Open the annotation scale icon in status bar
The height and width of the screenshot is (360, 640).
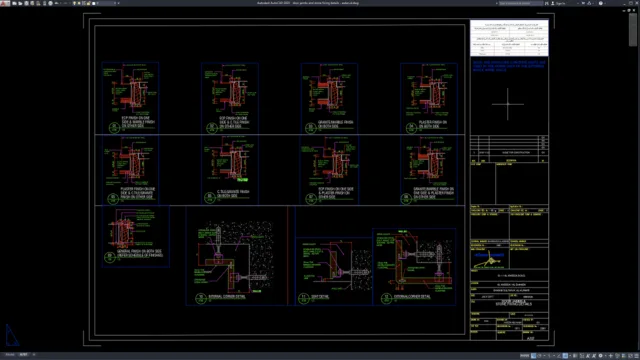pos(588,356)
